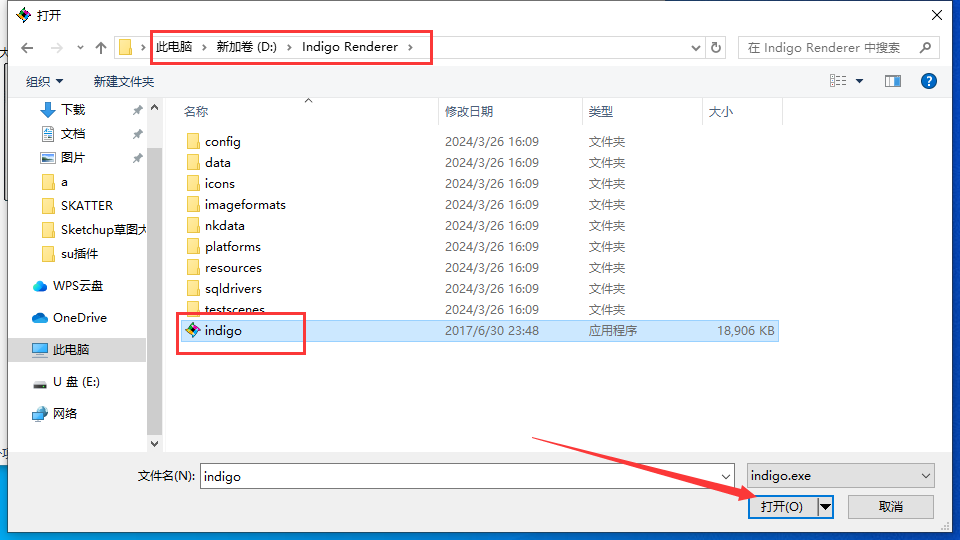Select U 盘 (E:) in the sidebar
This screenshot has width=960, height=540.
(76, 382)
